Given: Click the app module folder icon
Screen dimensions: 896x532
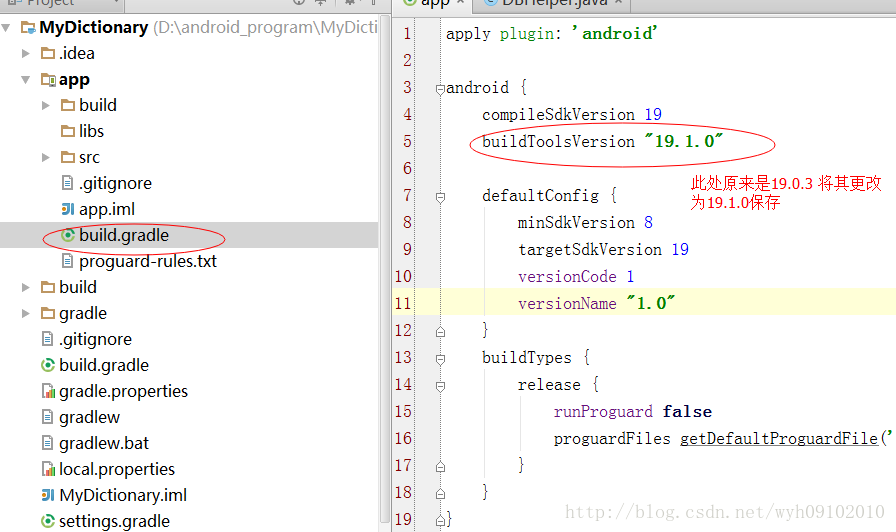Looking at the screenshot, I should pyautogui.click(x=48, y=79).
